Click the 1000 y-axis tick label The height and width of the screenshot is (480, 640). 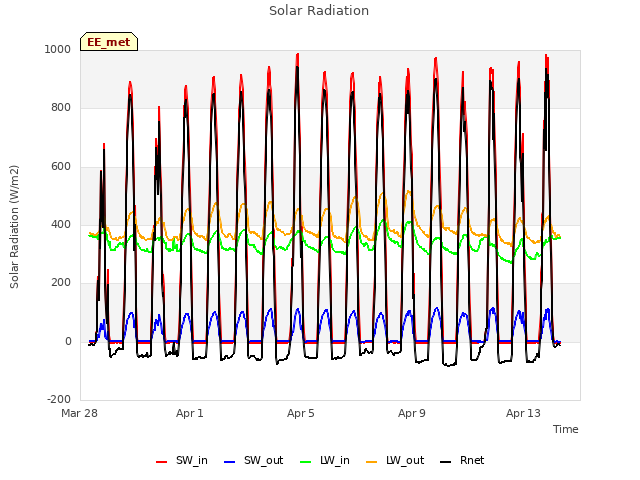(x=58, y=49)
